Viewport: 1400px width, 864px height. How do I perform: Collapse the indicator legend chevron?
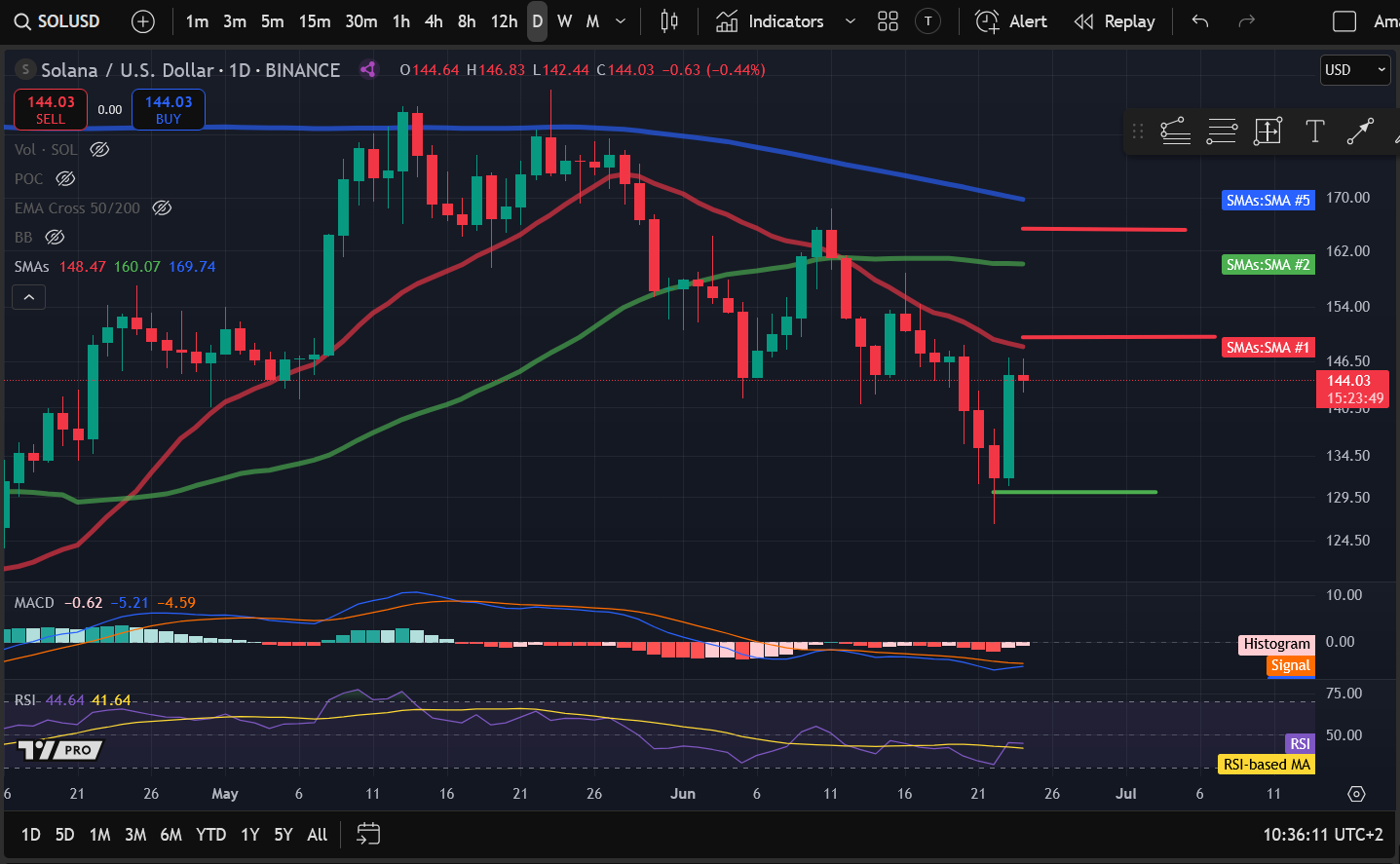point(29,297)
